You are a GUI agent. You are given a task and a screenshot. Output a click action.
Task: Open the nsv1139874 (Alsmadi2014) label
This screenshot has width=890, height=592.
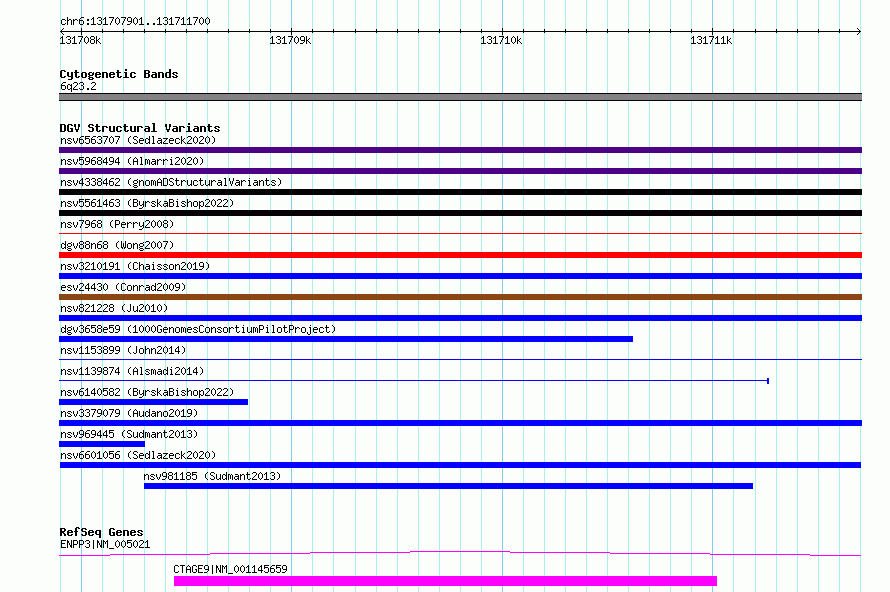point(132,371)
